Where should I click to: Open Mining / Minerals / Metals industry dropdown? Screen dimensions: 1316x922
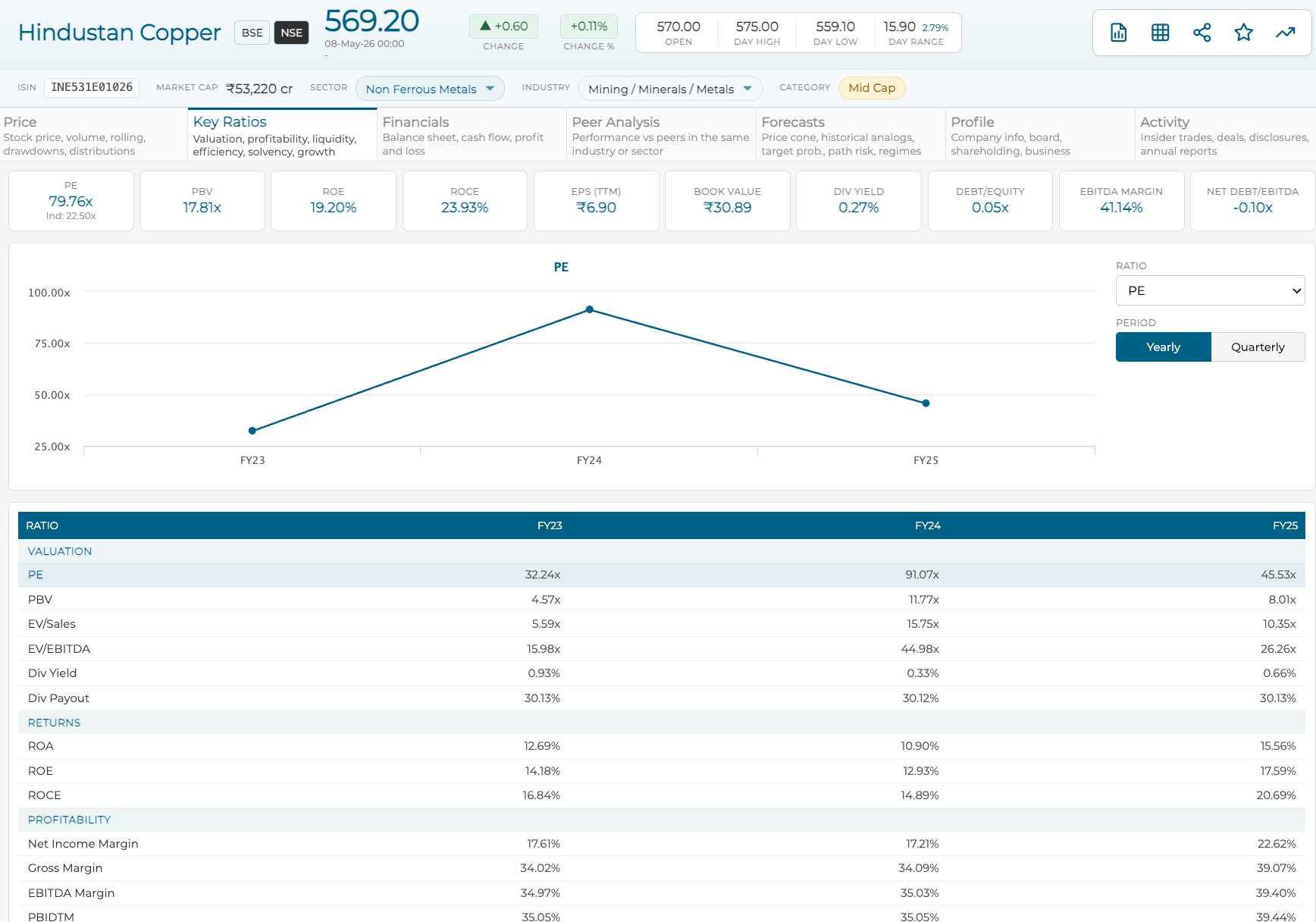click(670, 89)
